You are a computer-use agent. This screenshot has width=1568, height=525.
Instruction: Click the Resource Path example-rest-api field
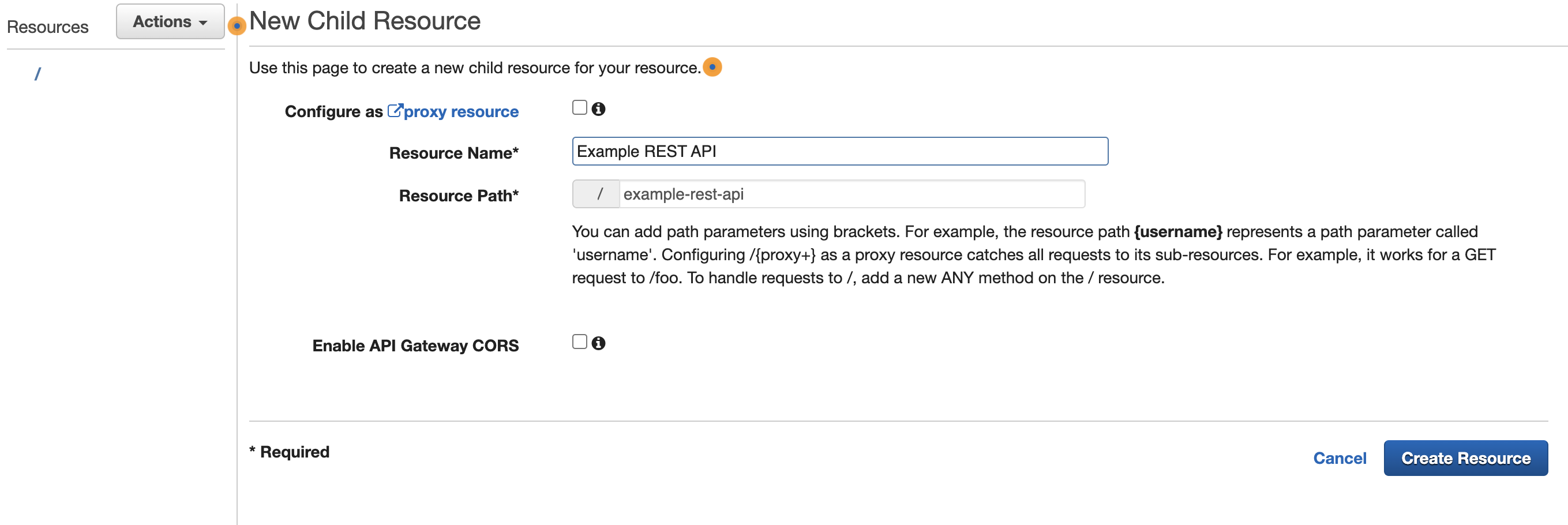tap(851, 194)
